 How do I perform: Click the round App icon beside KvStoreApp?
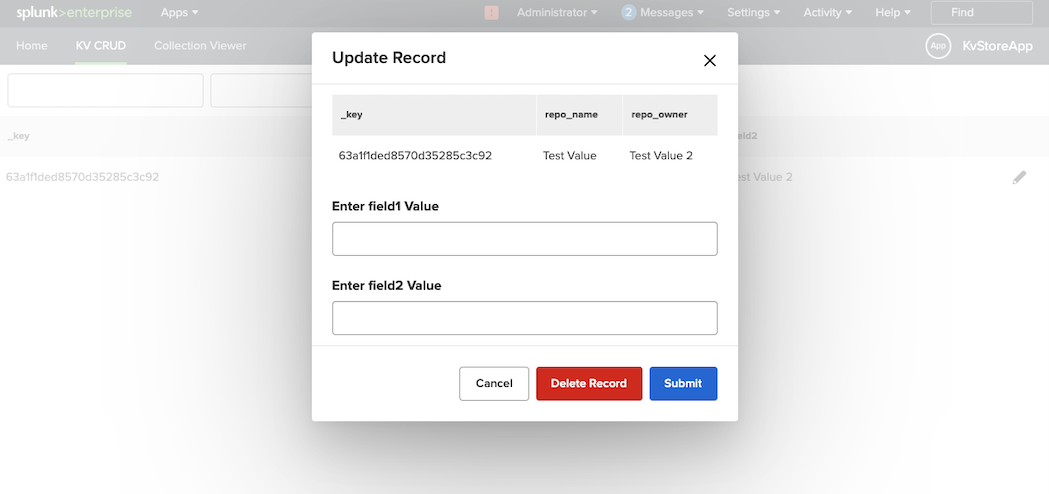[938, 46]
